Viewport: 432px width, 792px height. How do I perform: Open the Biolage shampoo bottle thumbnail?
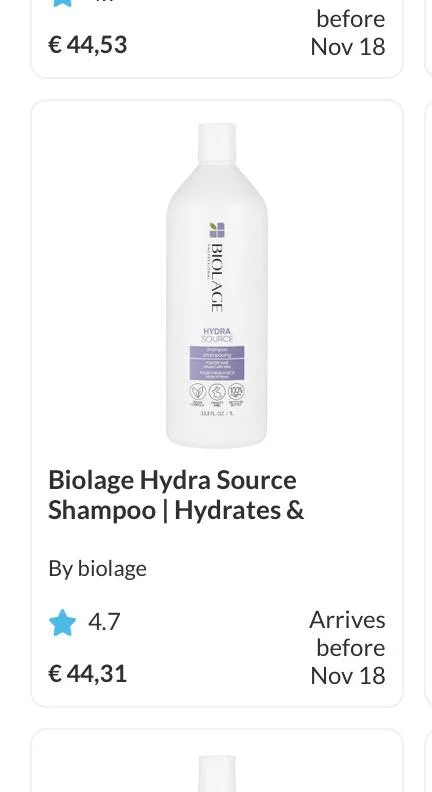217,285
